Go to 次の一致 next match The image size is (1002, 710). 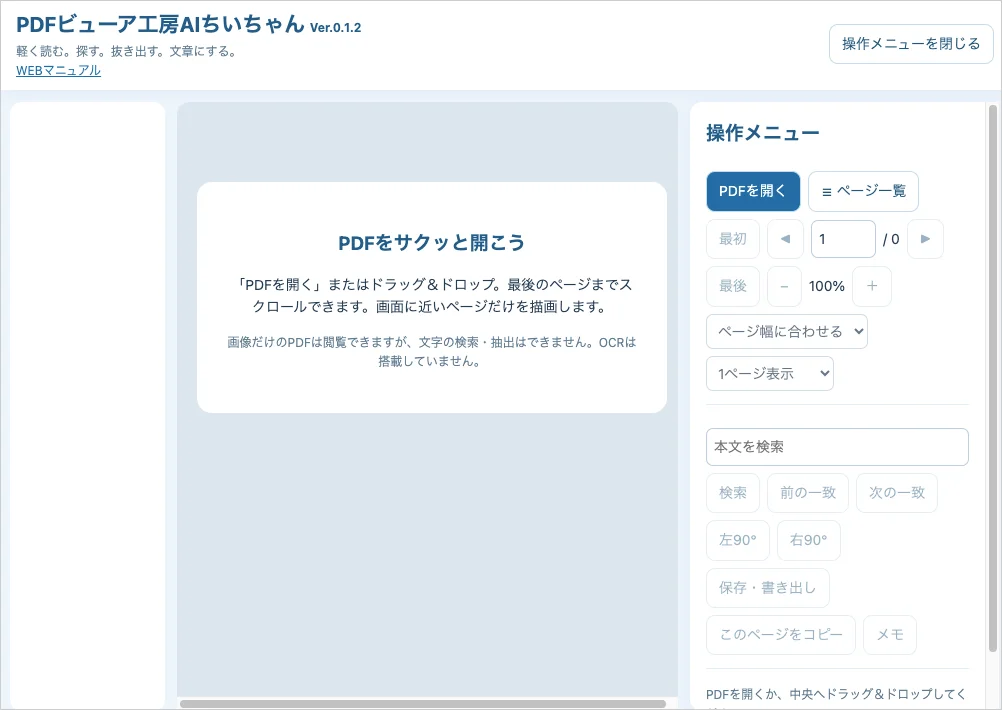coord(897,493)
